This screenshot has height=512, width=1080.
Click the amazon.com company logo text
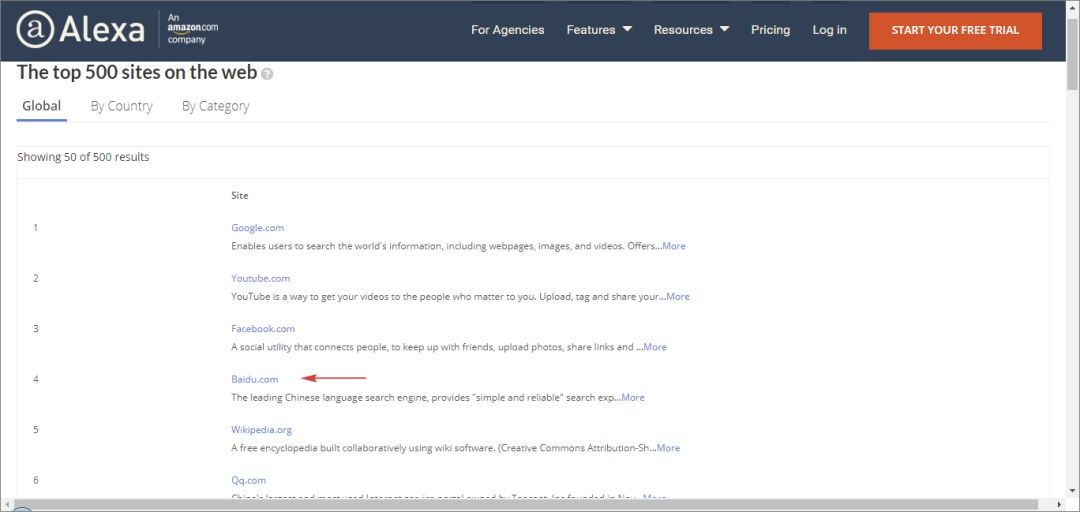tap(193, 29)
